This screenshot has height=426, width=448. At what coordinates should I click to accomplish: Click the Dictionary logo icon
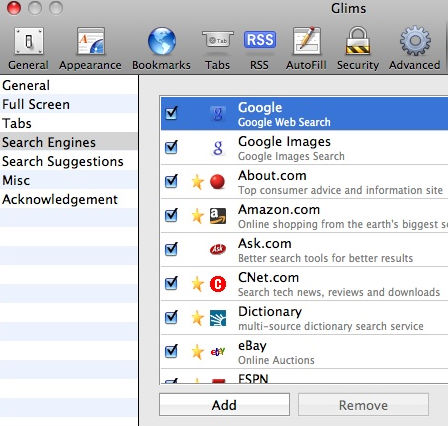tap(218, 318)
